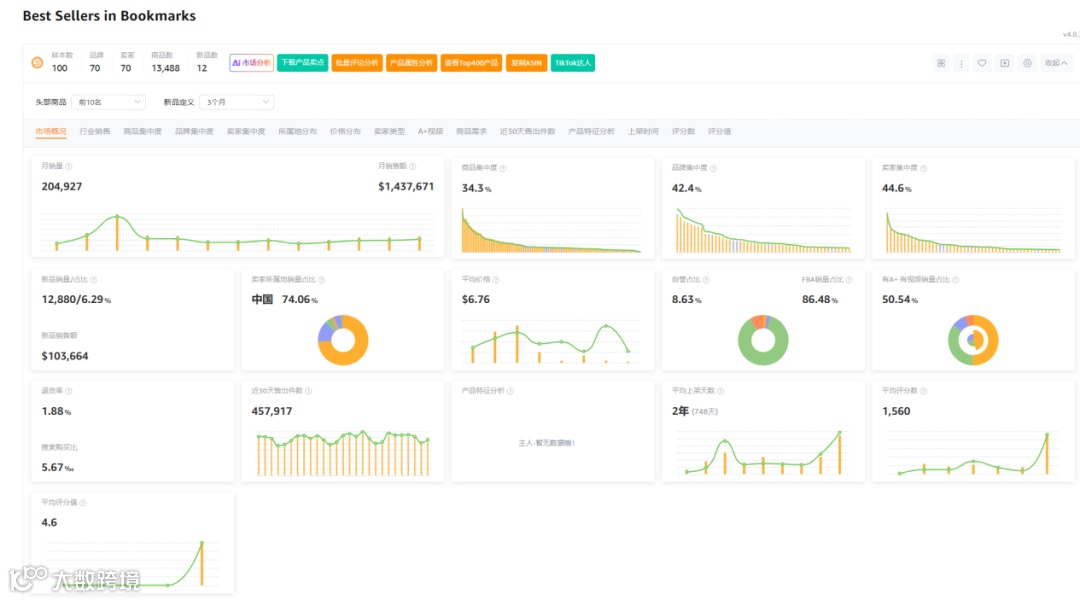Click the 月销售额 value $1,437,671
The image size is (1080, 600).
(406, 186)
